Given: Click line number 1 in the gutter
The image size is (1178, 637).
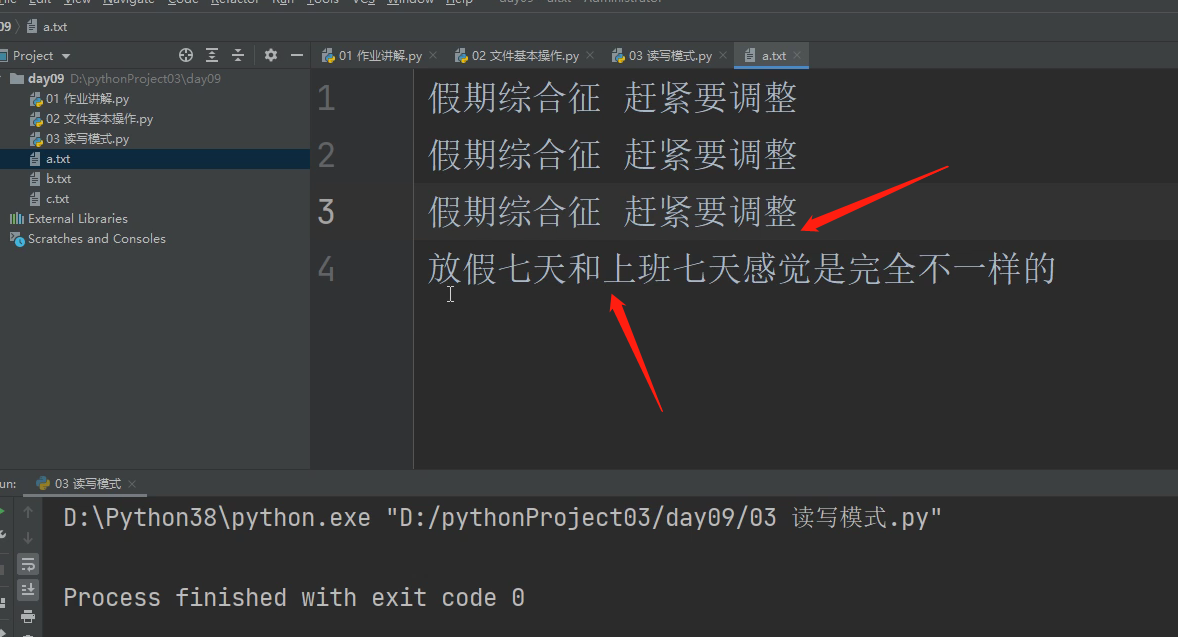Looking at the screenshot, I should [x=326, y=98].
